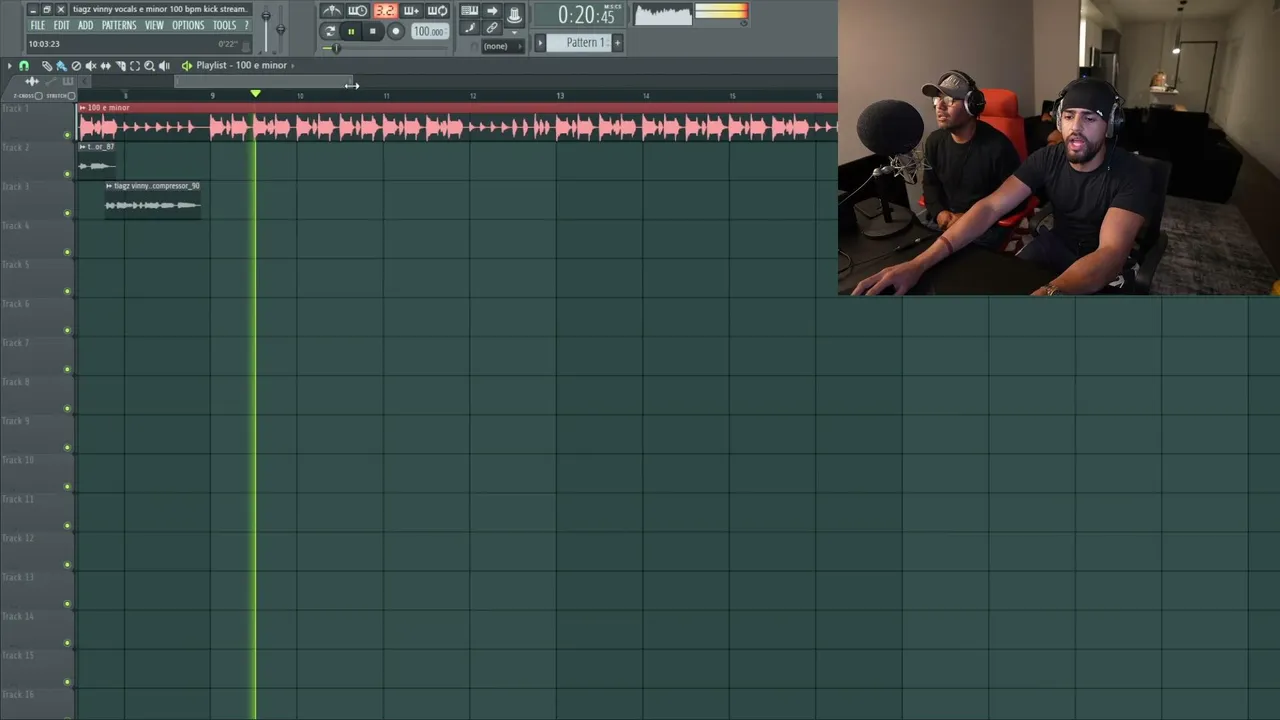
Task: Toggle loop recording button
Action: [x=437, y=11]
